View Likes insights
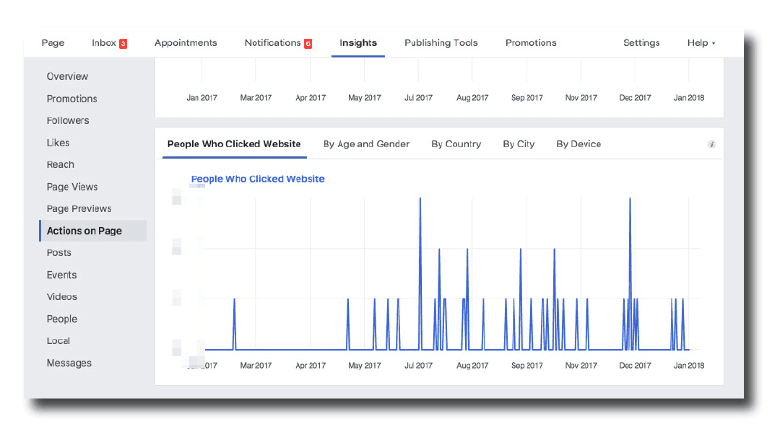Screen dimensions: 770x435 pos(58,143)
